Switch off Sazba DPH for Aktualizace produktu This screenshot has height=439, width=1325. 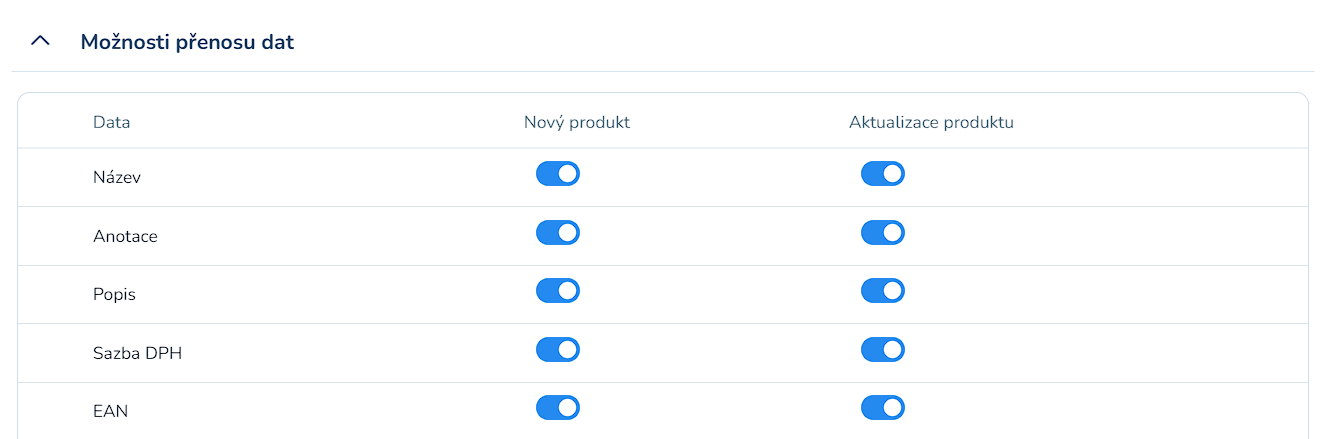tap(883, 350)
